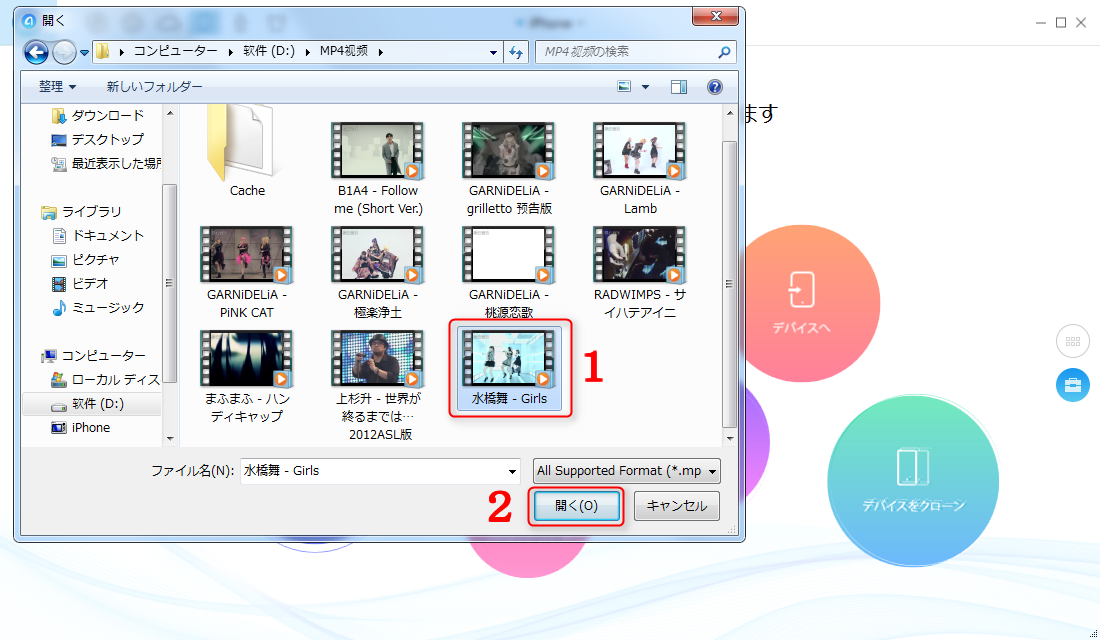Click the file list scroll down arrow
Viewport: 1100px width, 640px height.
click(x=730, y=438)
